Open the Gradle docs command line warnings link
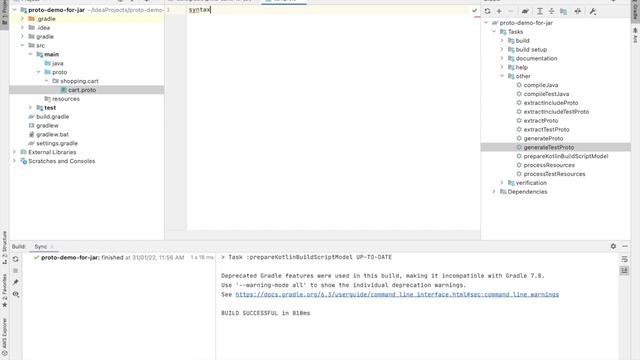Image resolution: width=640 pixels, height=360 pixels. [x=397, y=294]
